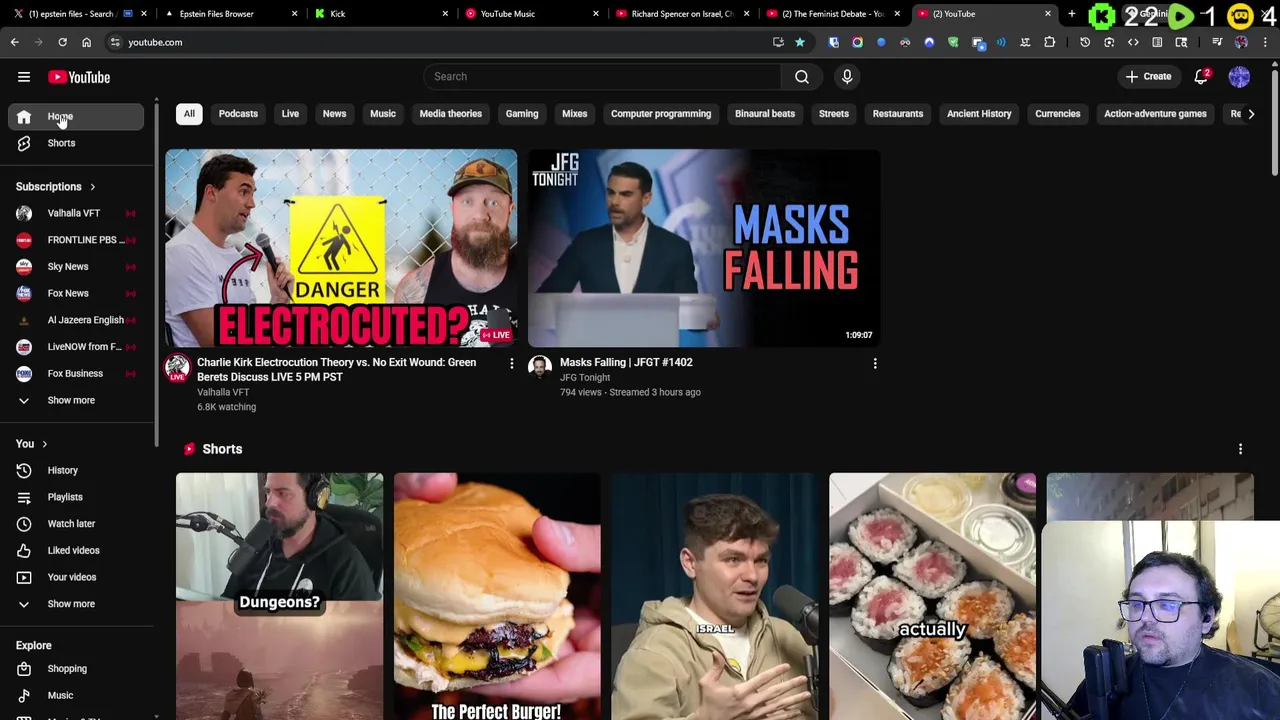Open options for Masks Falling video
Screen dimensions: 1280x720
875,364
